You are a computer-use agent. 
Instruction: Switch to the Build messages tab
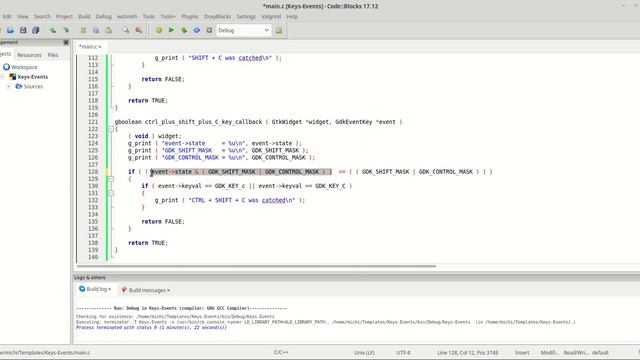145,290
